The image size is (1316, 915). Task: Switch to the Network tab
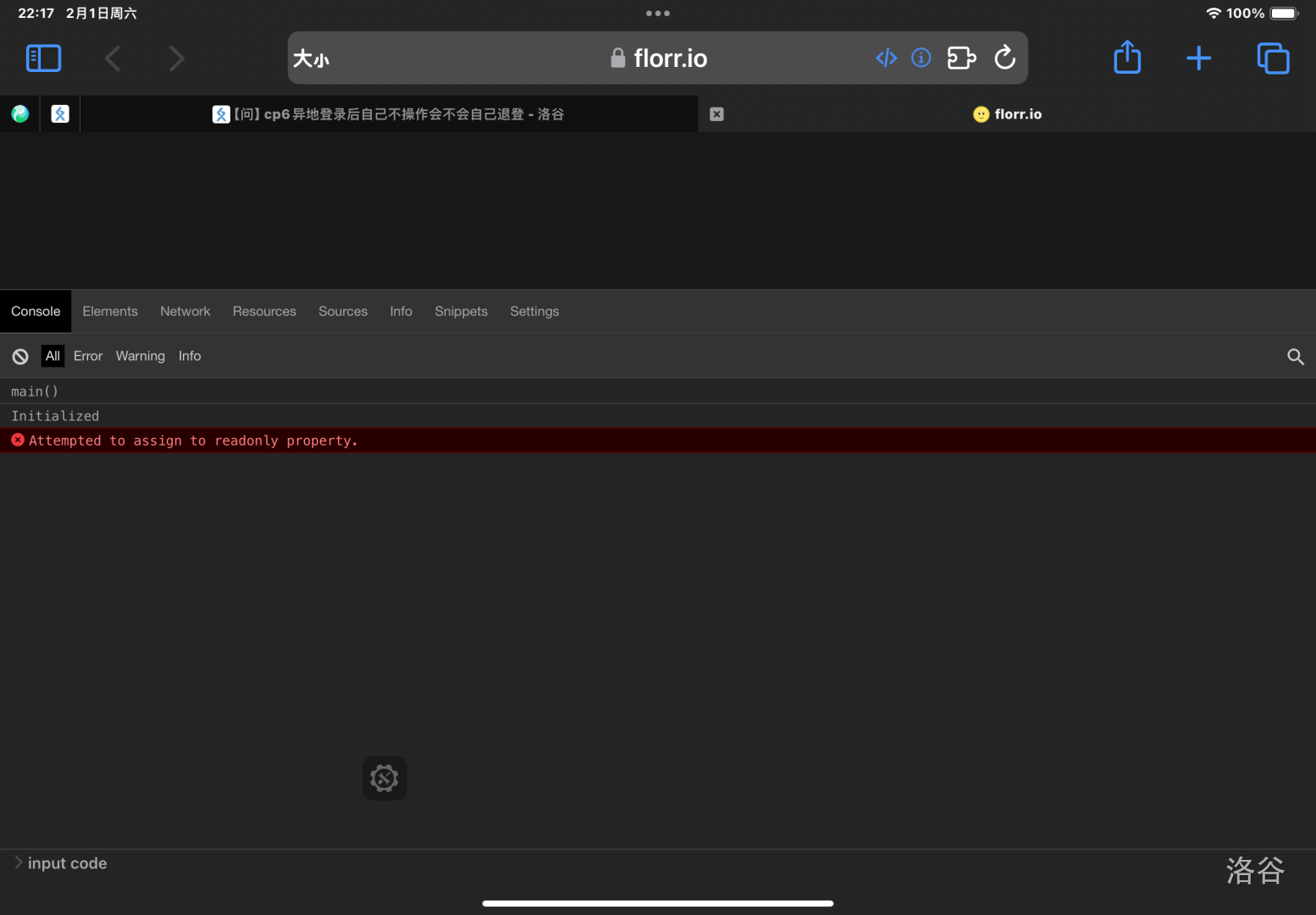[x=185, y=312]
